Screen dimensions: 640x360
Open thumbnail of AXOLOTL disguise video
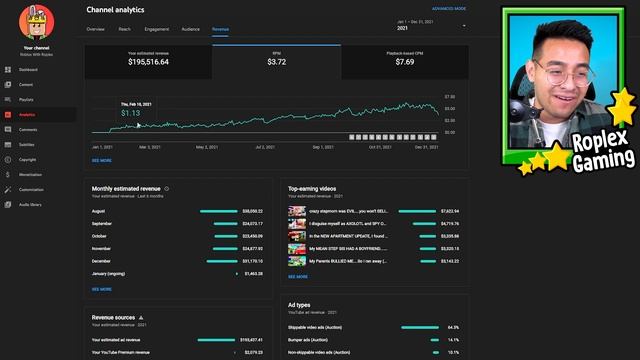click(x=297, y=224)
